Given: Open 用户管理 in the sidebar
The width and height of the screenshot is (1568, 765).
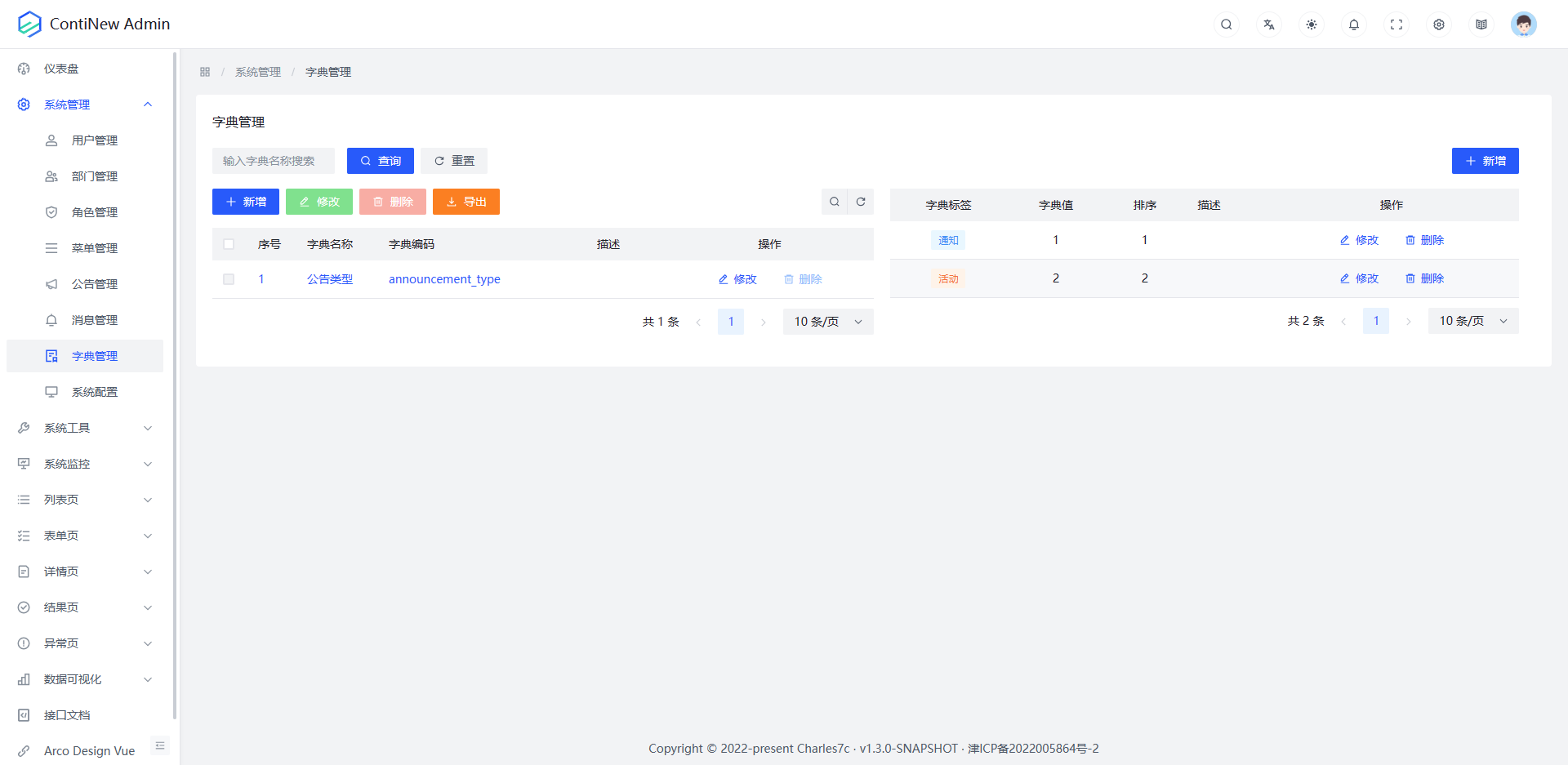Looking at the screenshot, I should click(94, 140).
